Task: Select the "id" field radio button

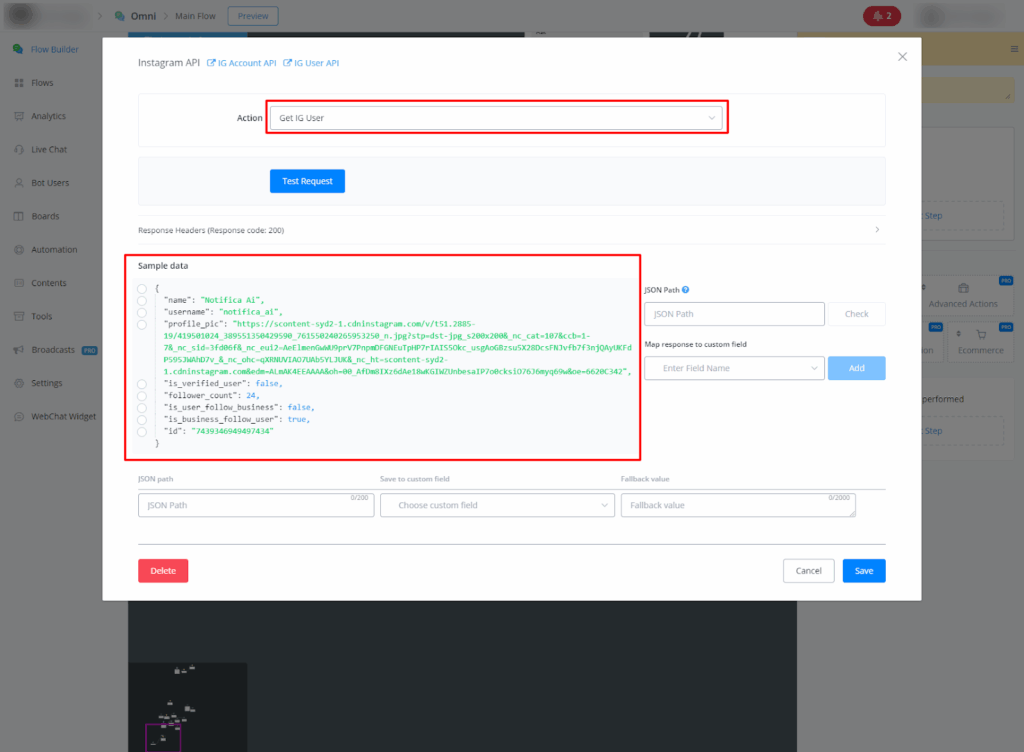Action: [x=142, y=431]
